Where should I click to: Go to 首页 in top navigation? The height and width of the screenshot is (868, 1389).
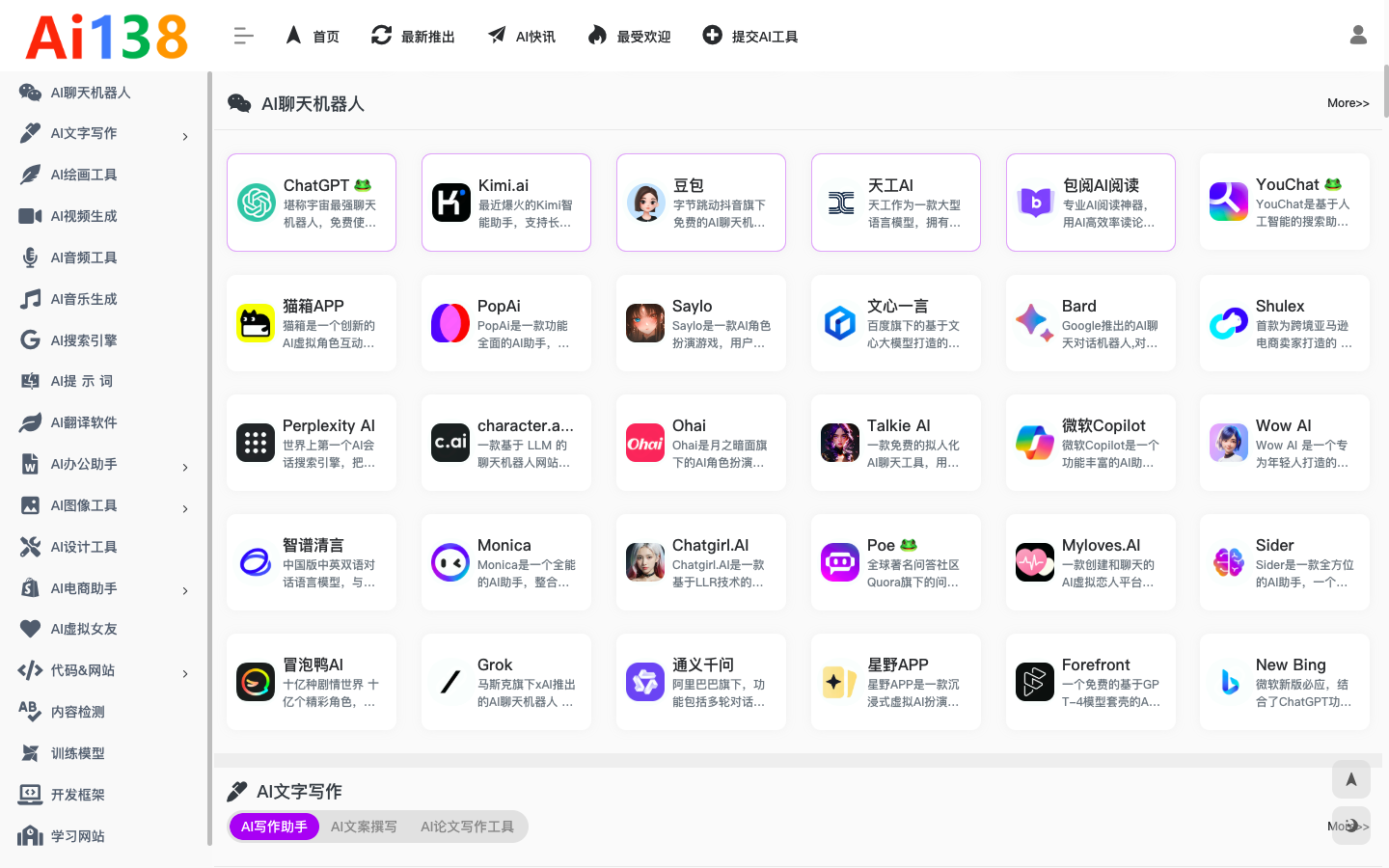[x=313, y=36]
